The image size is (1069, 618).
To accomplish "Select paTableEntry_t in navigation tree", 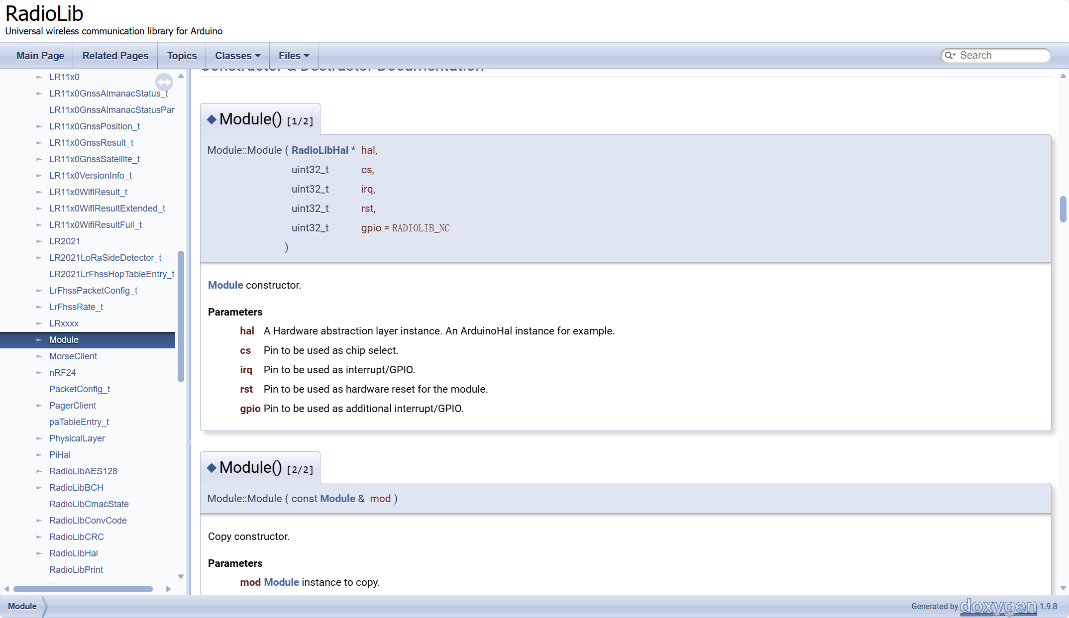I will pos(79,422).
